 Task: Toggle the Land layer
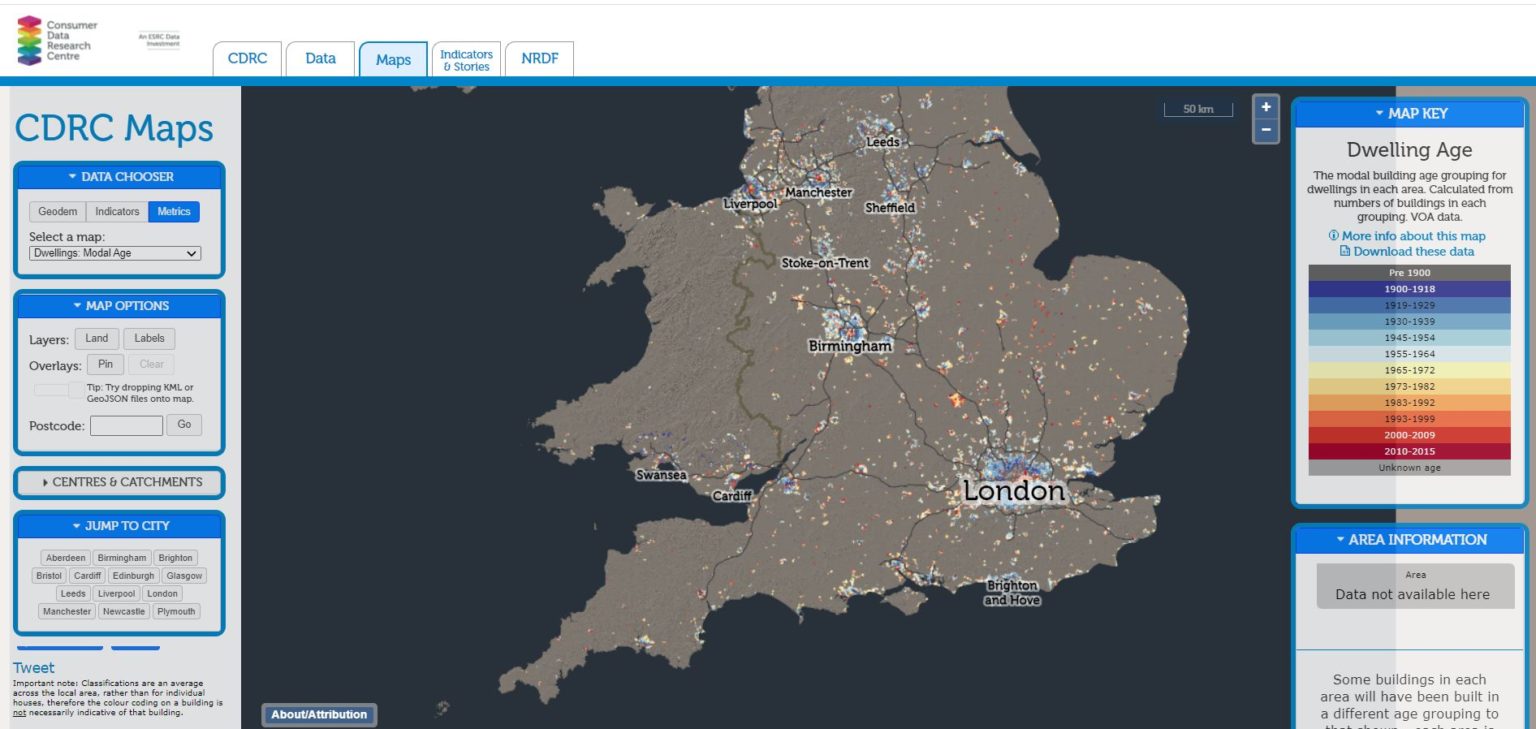coord(96,338)
